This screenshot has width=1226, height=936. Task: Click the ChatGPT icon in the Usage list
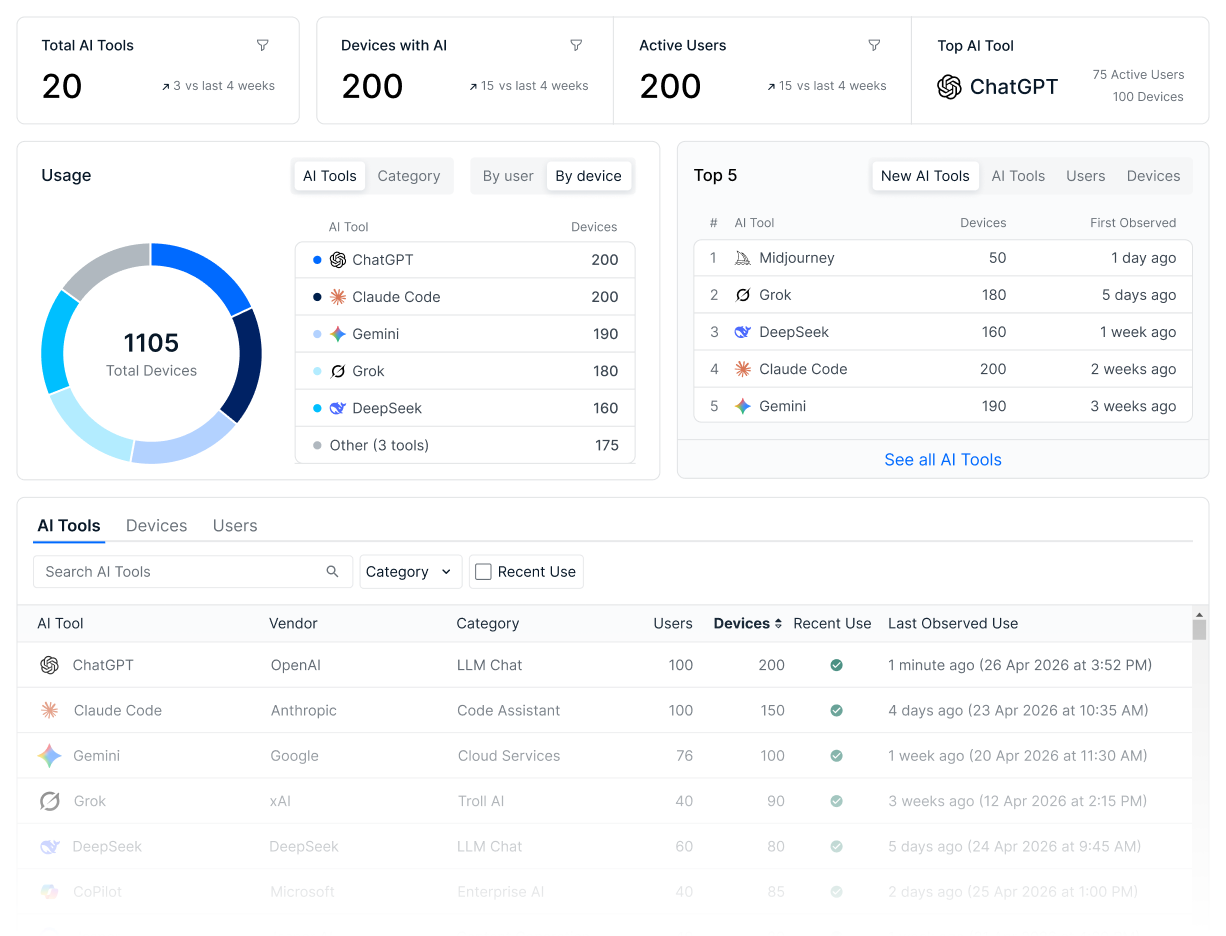[338, 260]
